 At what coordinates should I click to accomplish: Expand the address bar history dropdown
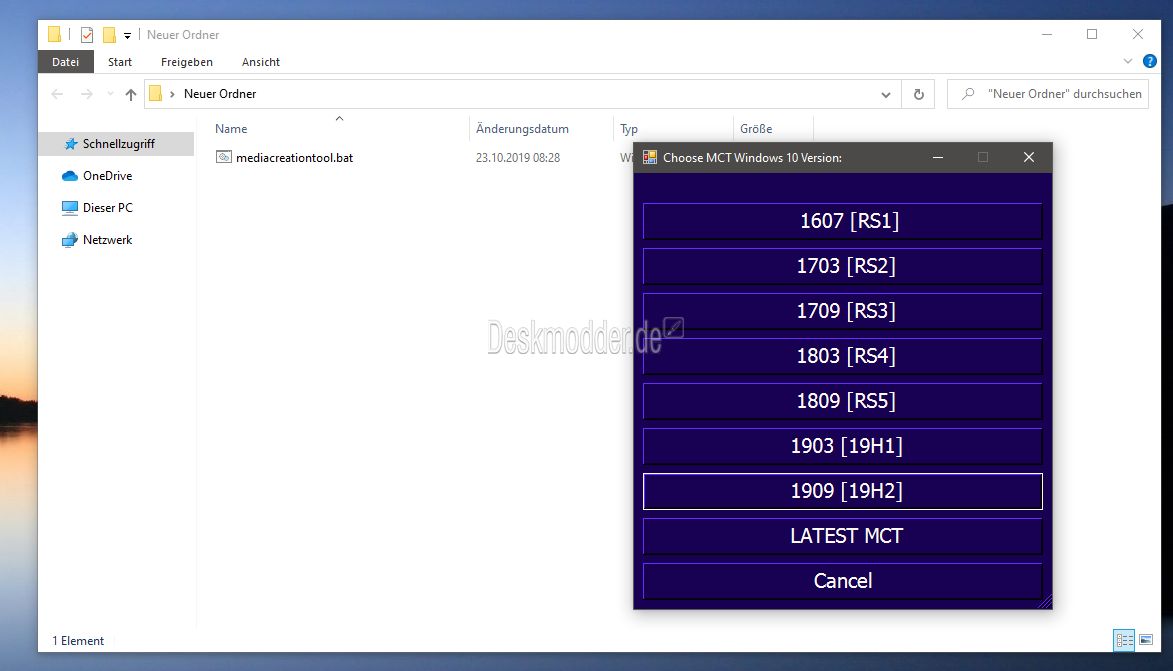pyautogui.click(x=886, y=94)
